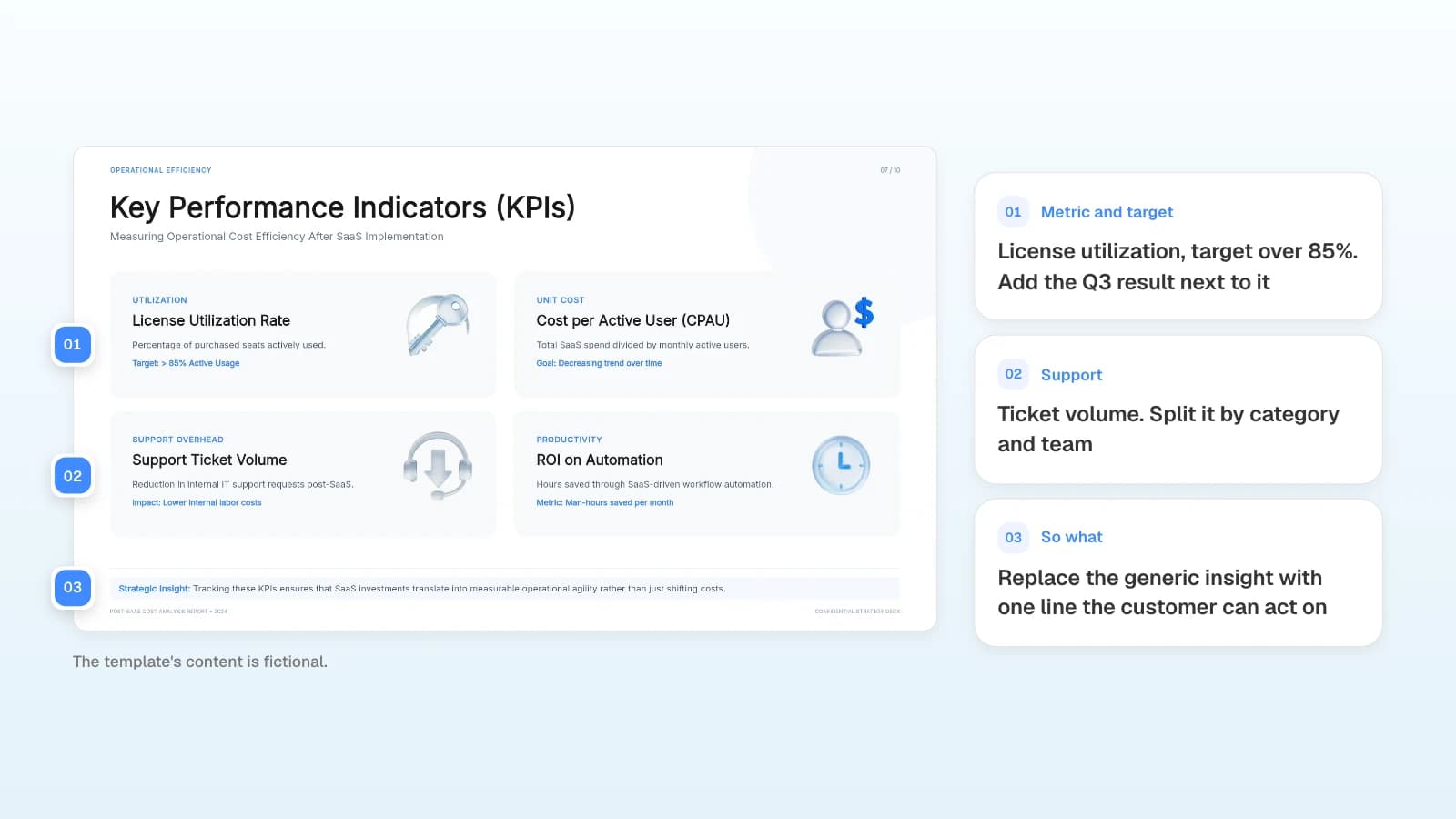
Task: Click the note "License utilization, target over 85%..."
Action: [x=1178, y=267]
